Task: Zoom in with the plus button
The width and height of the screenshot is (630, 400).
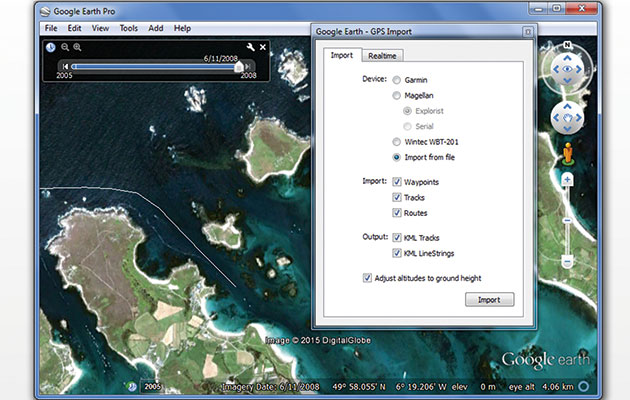Action: [567, 180]
